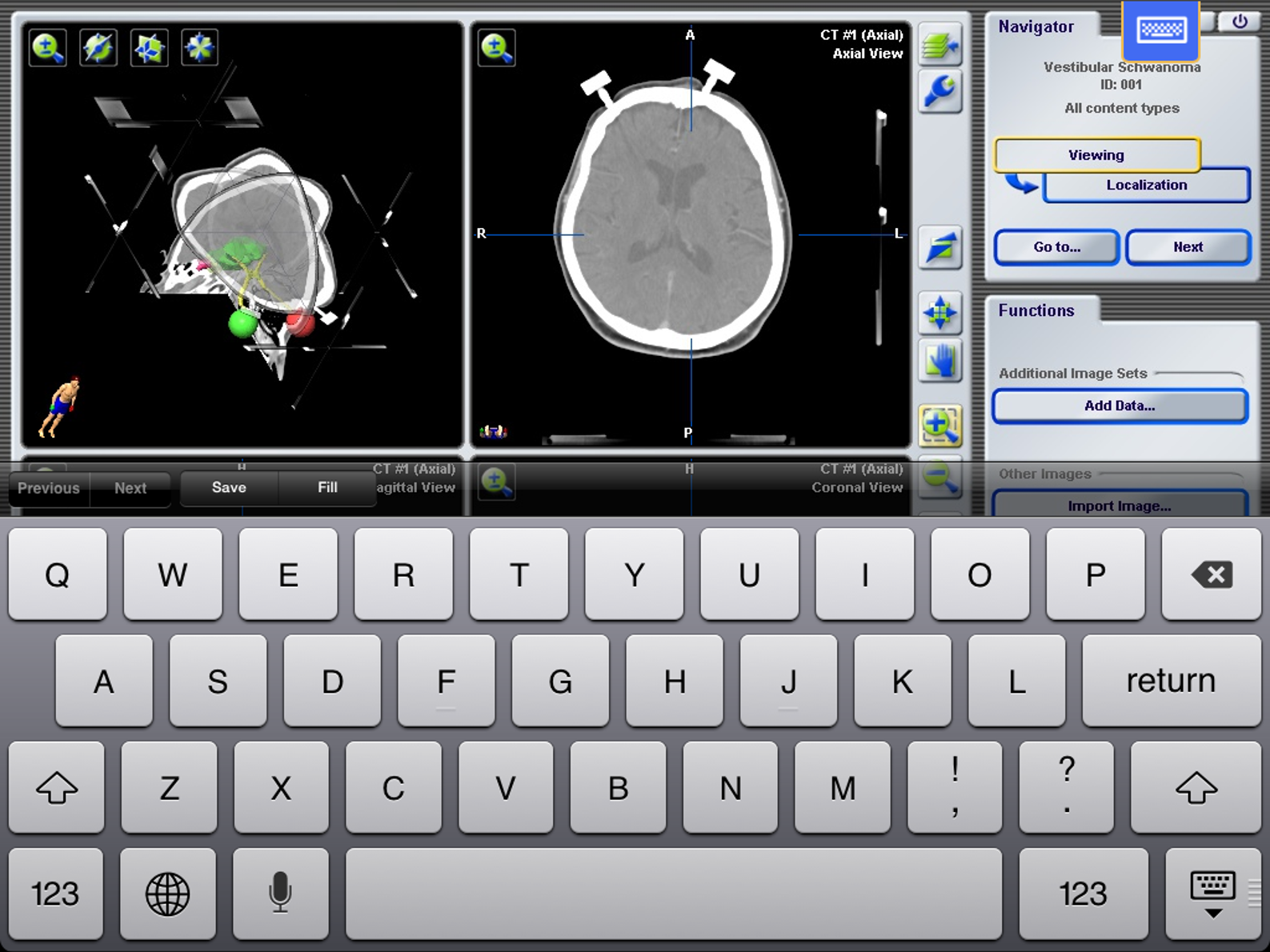Tap the Q key
Image resolution: width=1270 pixels, height=952 pixels.
(x=58, y=574)
